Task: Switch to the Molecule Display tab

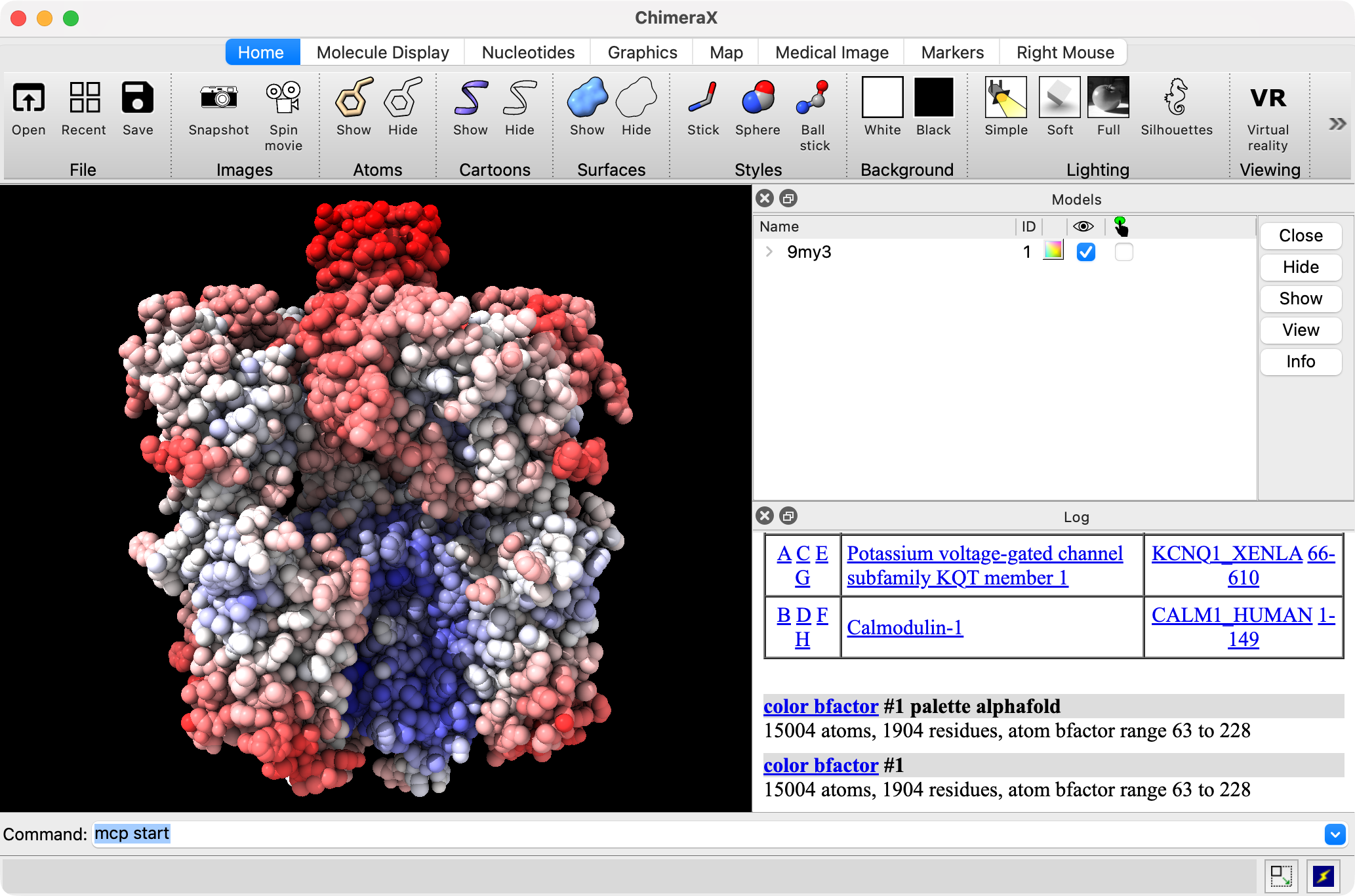Action: click(x=382, y=52)
